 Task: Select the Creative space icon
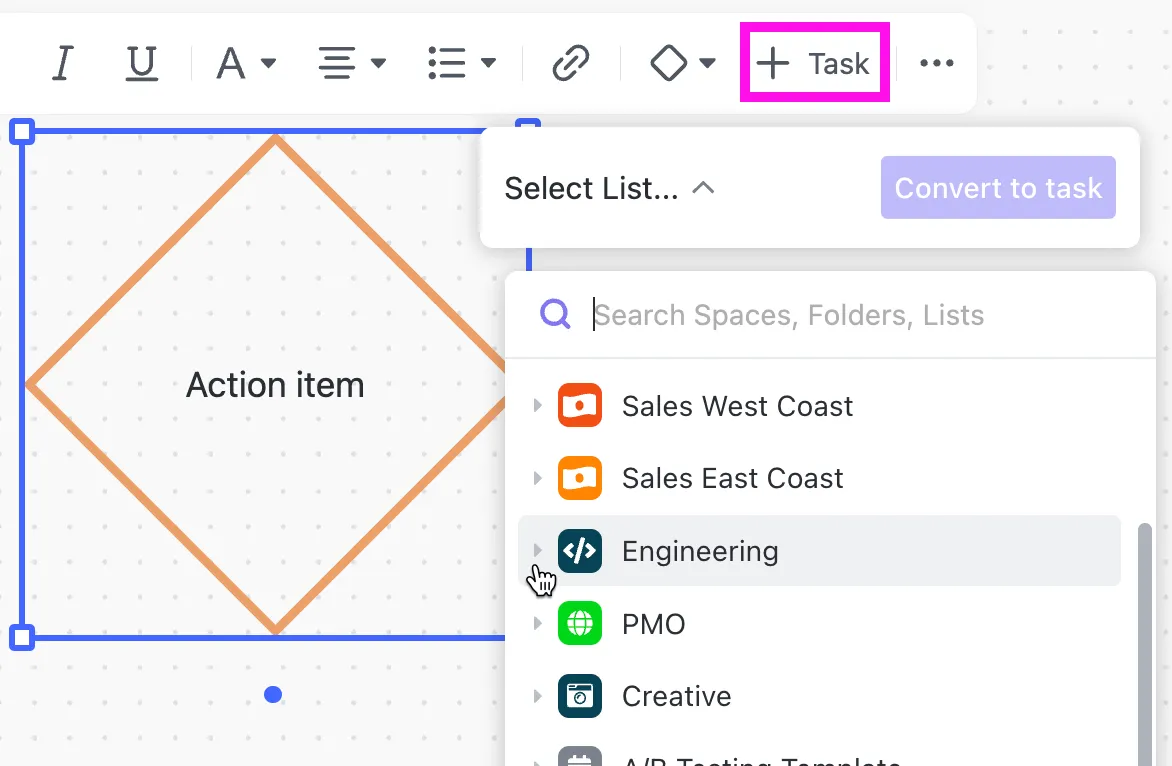click(579, 696)
